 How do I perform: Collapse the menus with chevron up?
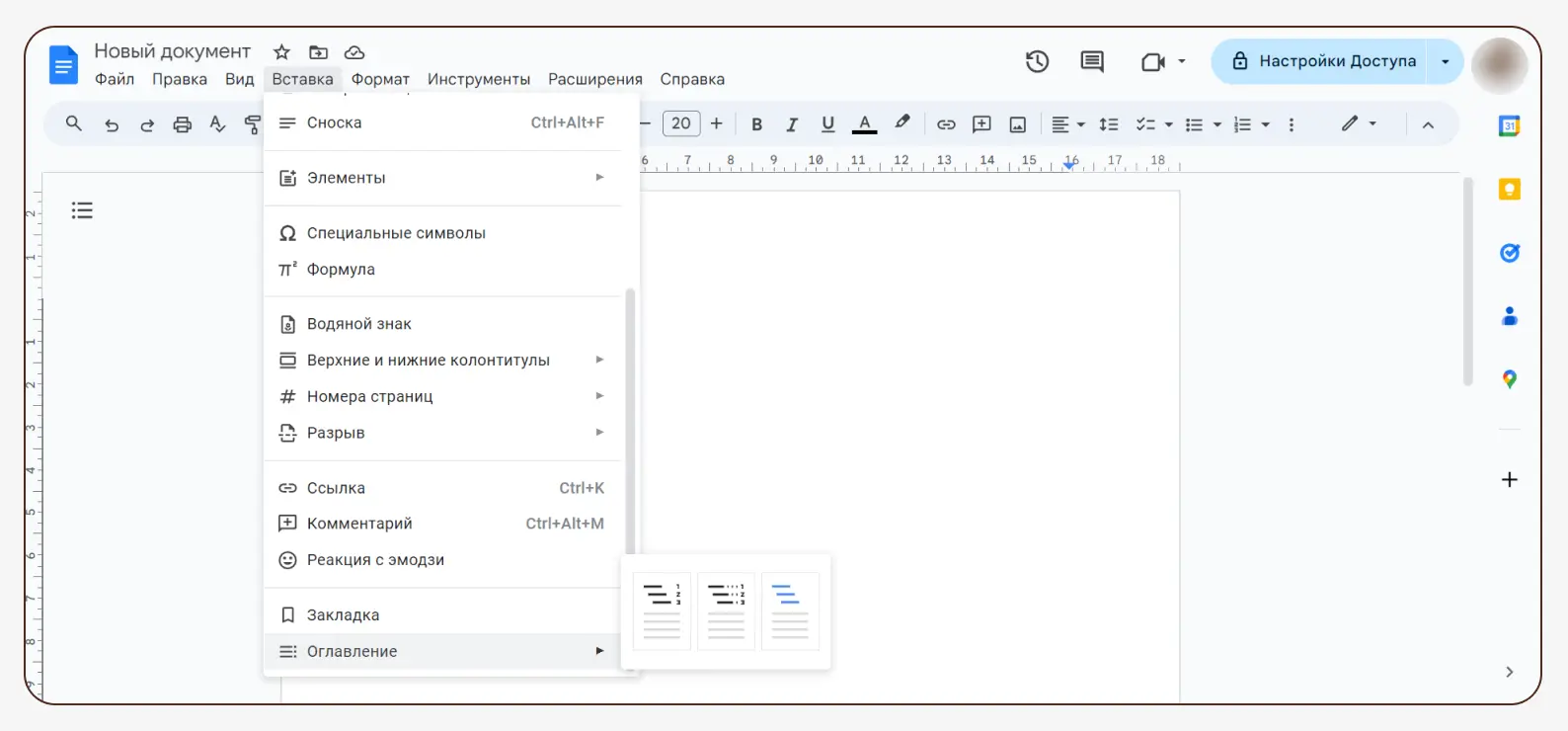click(1428, 125)
